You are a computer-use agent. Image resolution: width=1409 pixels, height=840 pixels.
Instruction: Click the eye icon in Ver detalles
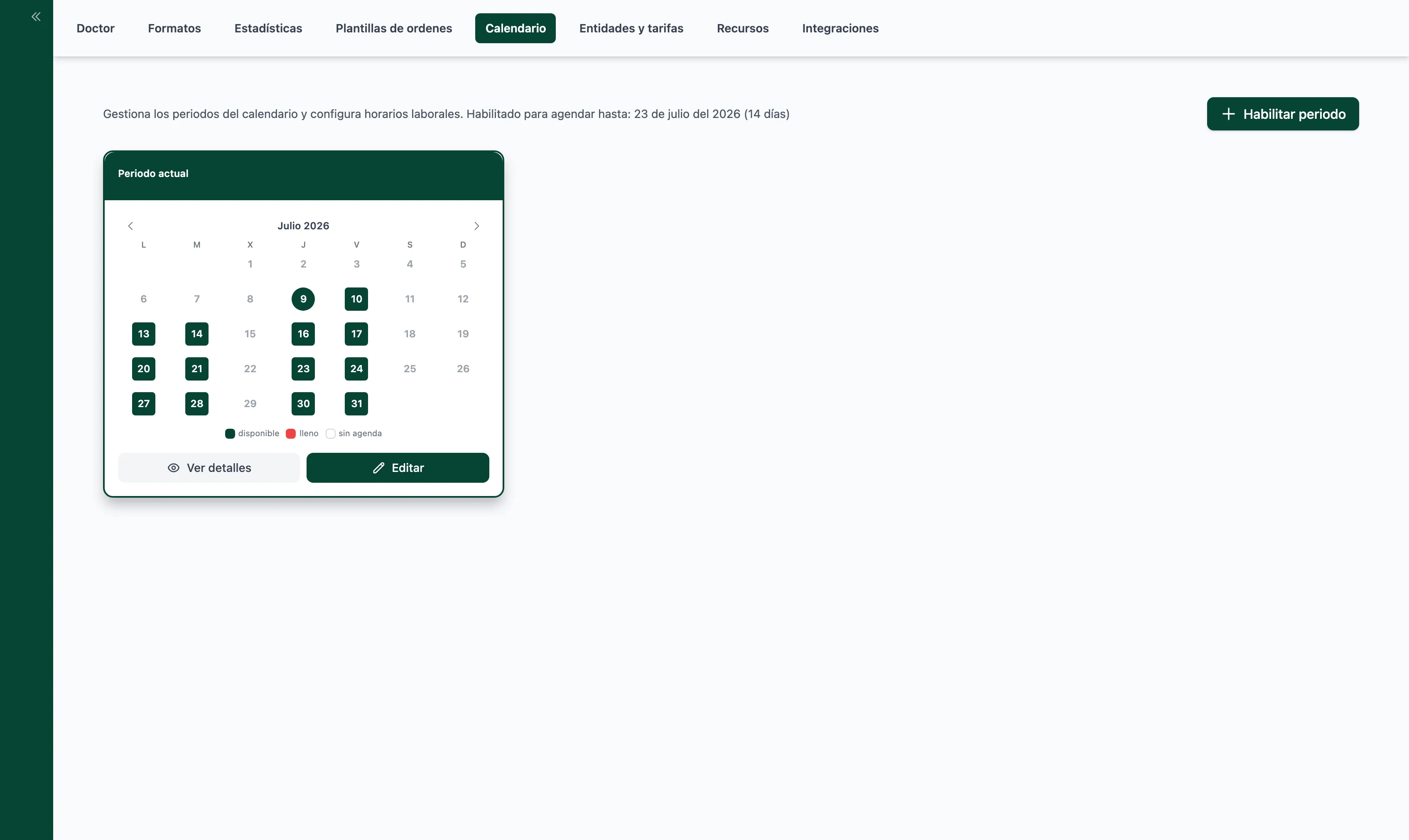point(174,467)
